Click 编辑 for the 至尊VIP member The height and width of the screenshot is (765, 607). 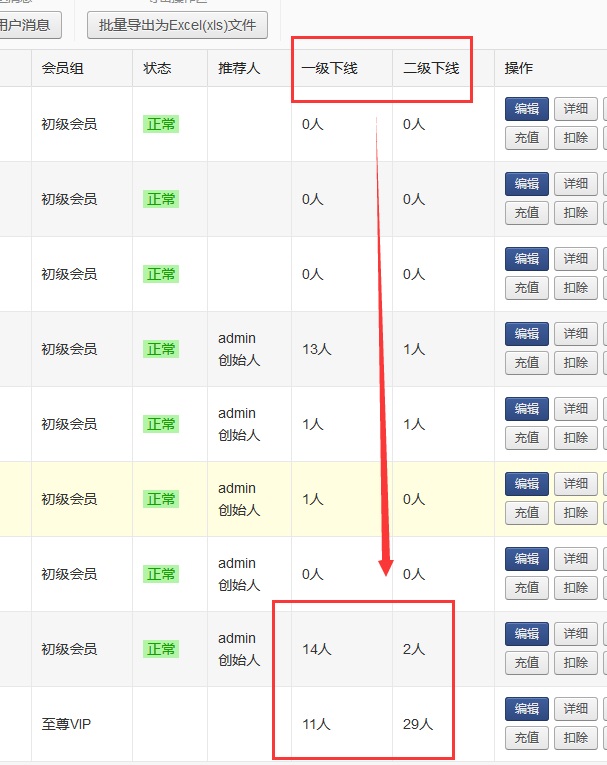click(527, 708)
